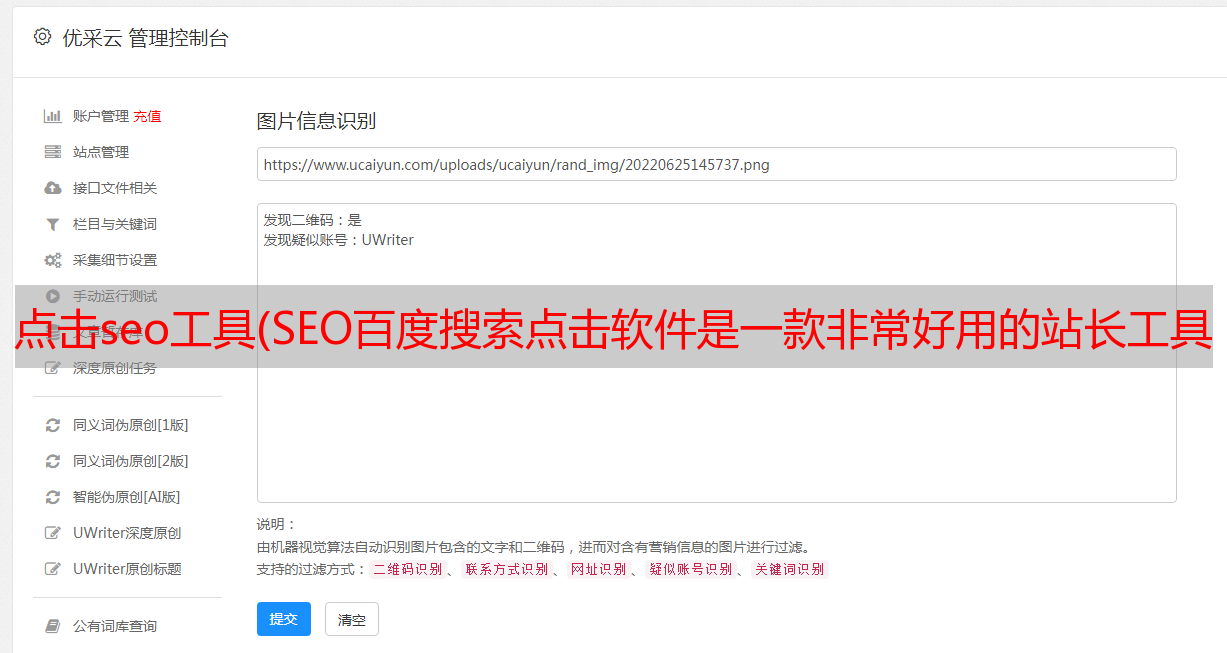Screen dimensions: 1227x653
Task: Click the gears icon for 采集细节设置
Action: (53, 260)
